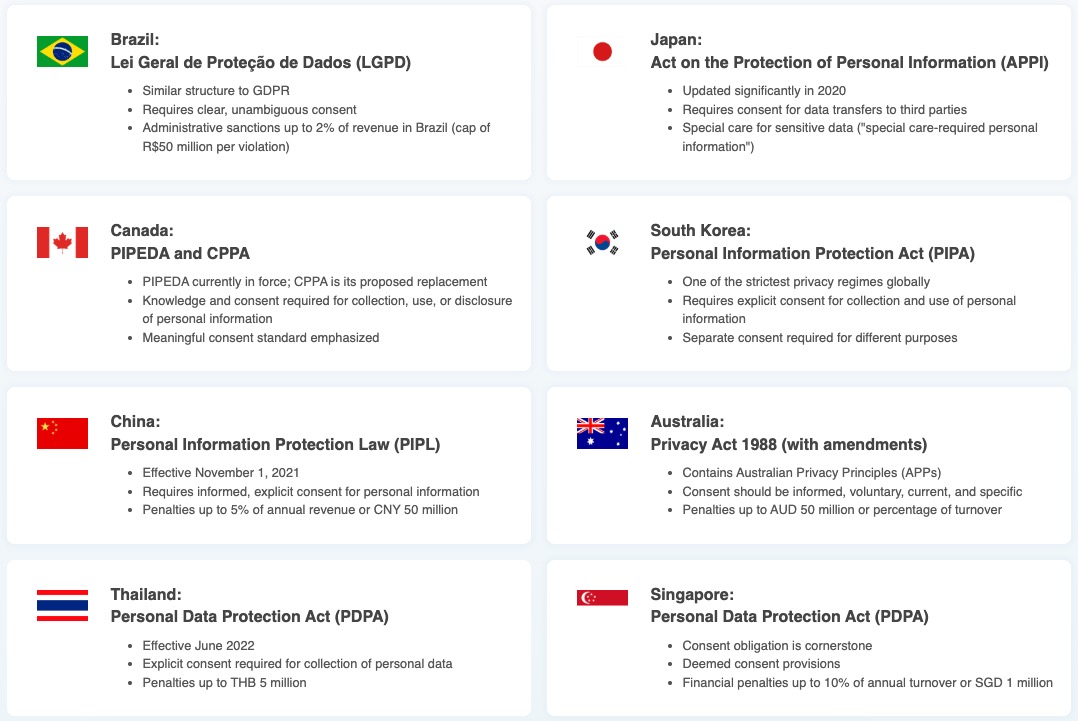Select the 'PIPEDA and CPPA' title

[x=180, y=253]
